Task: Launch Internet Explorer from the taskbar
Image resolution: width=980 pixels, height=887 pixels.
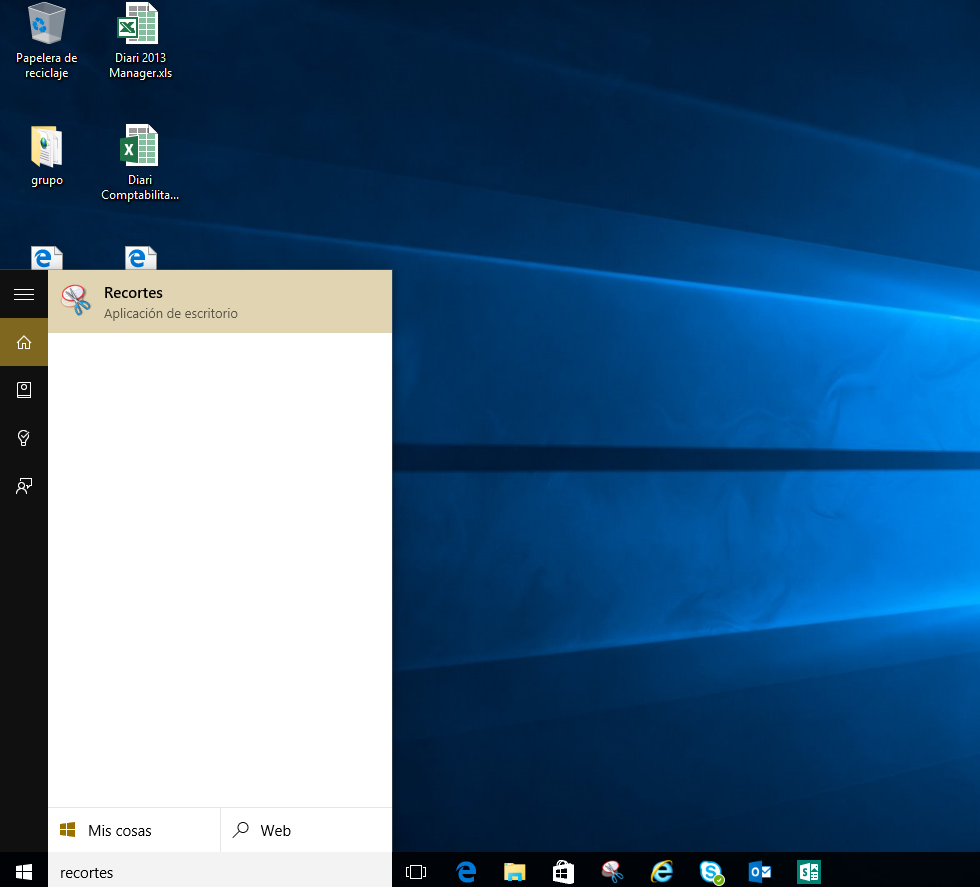Action: coord(662,872)
